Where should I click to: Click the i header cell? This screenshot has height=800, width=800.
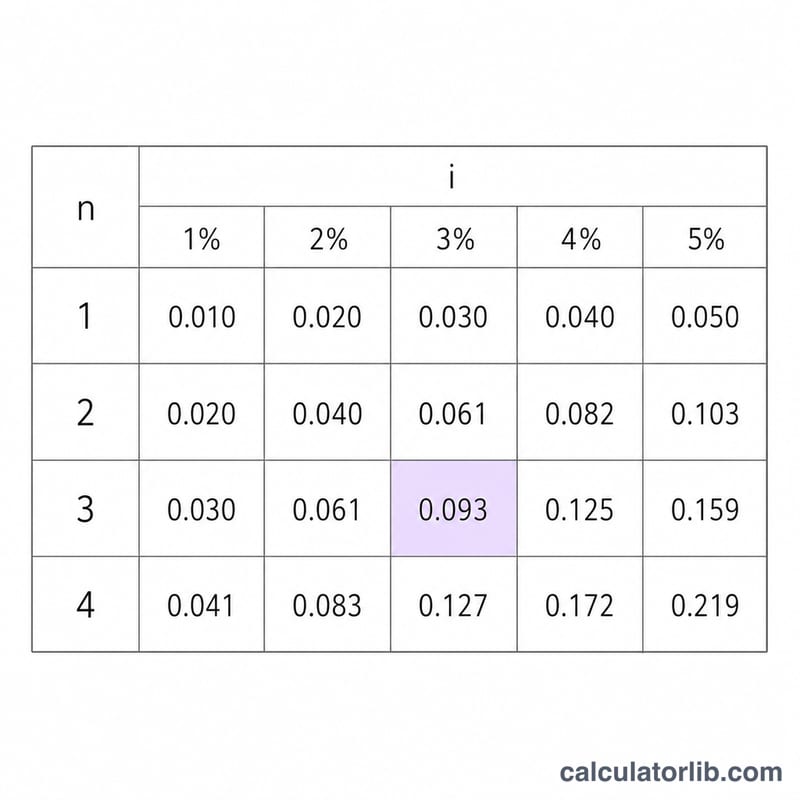point(453,177)
